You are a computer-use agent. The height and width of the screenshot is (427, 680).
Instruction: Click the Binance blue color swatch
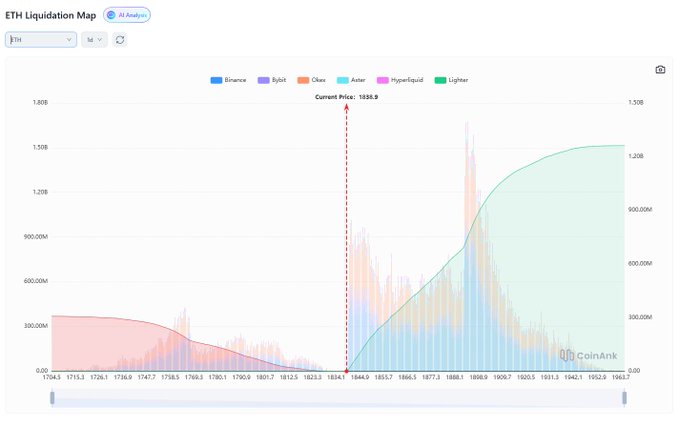[x=216, y=80]
